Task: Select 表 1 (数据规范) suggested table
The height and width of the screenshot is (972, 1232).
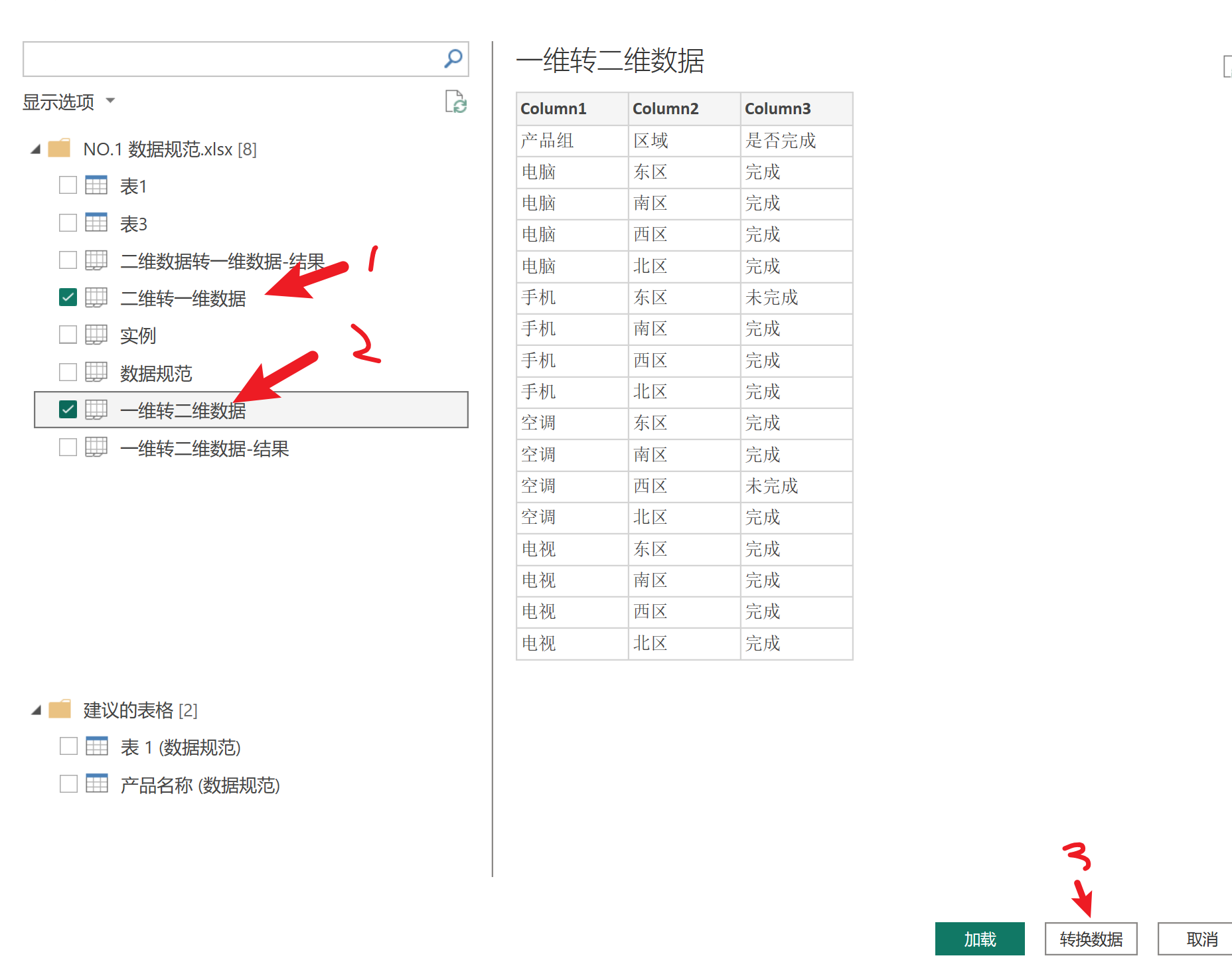Action: (180, 747)
